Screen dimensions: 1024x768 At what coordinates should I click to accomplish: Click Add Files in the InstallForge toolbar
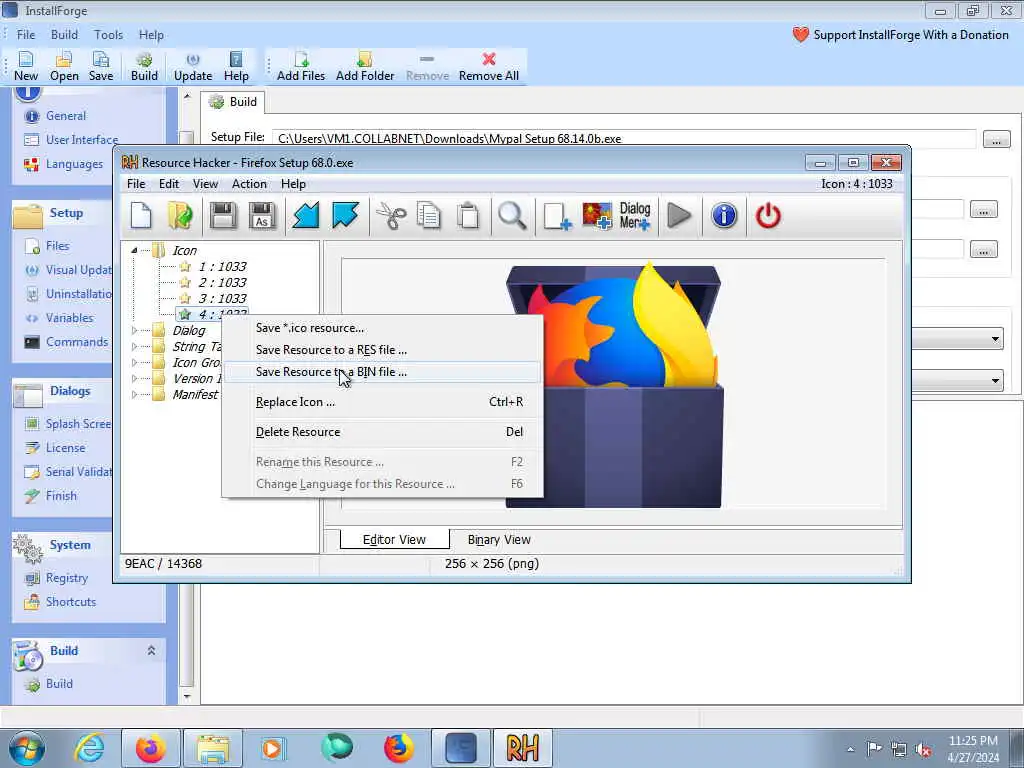click(300, 67)
